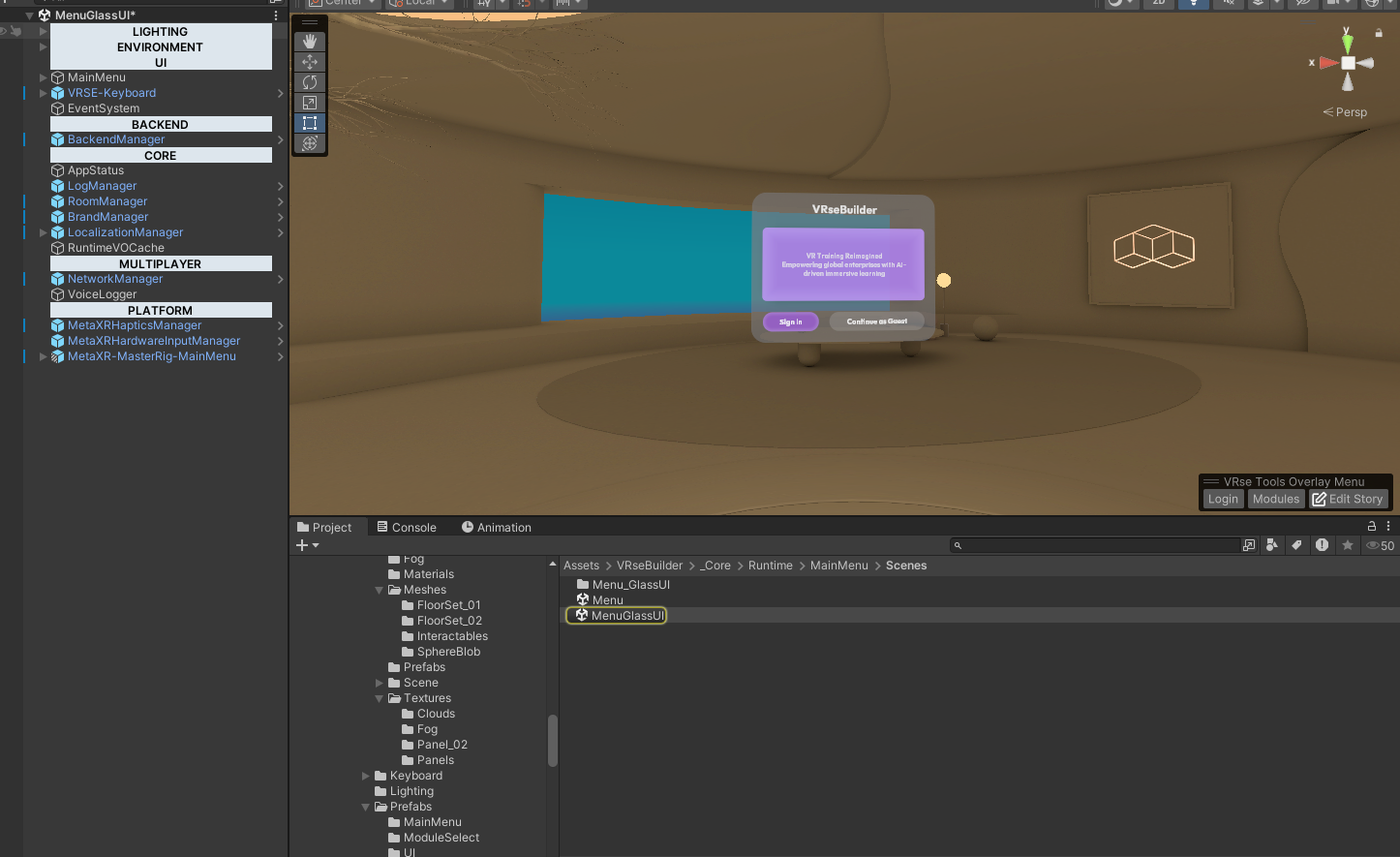Open the Animation tab
This screenshot has height=857, width=1400.
[x=496, y=527]
